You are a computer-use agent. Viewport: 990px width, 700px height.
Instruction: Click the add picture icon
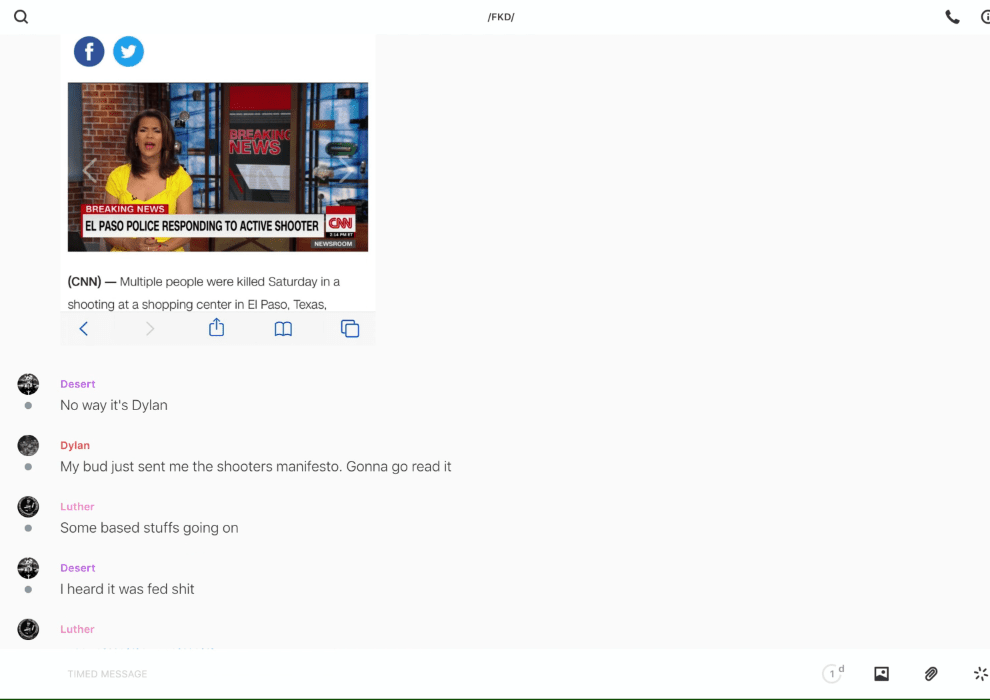pos(881,674)
